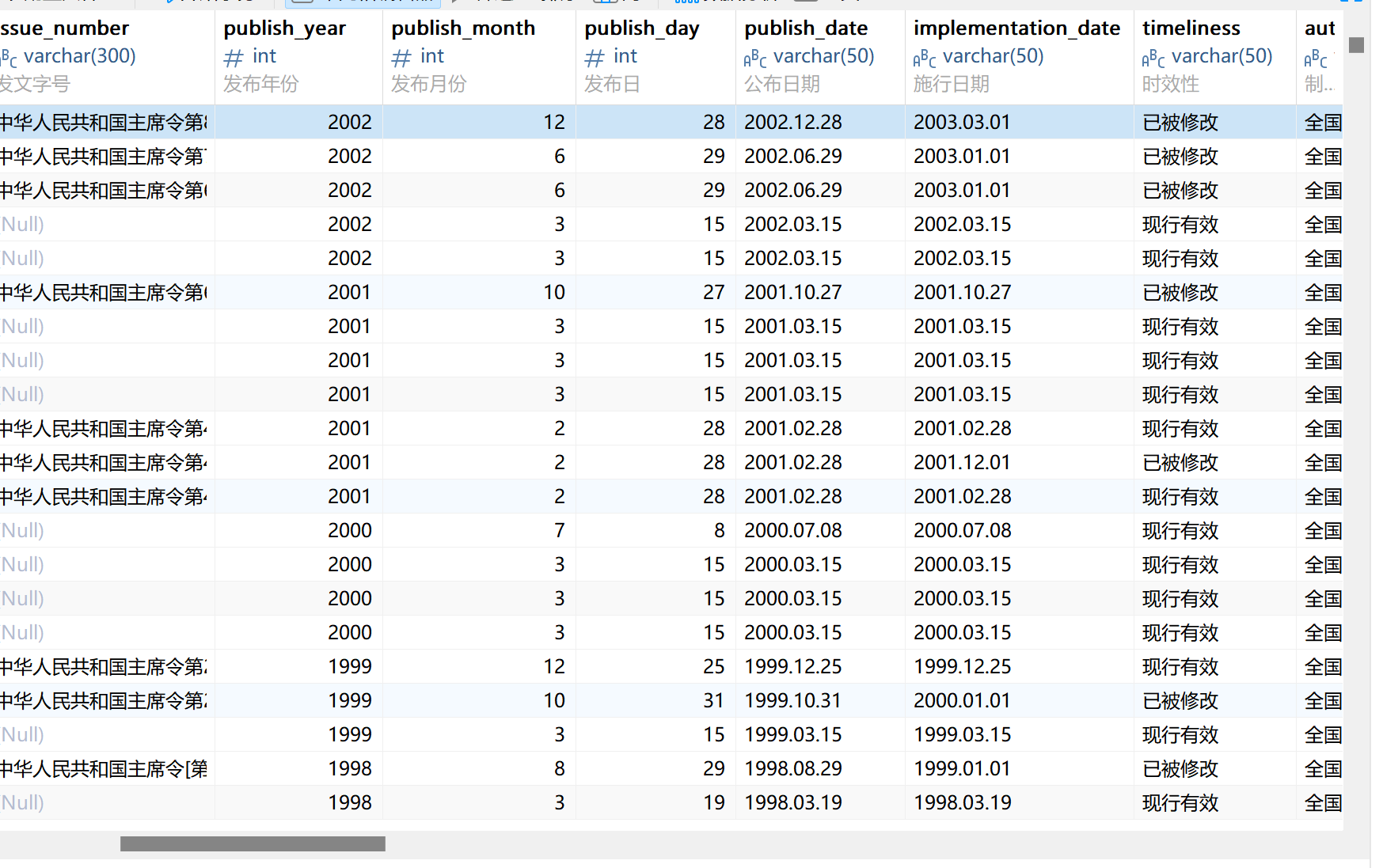The image size is (1383, 868).
Task: Select timeliness cell in 2001.12.01 row
Action: pyautogui.click(x=1215, y=462)
